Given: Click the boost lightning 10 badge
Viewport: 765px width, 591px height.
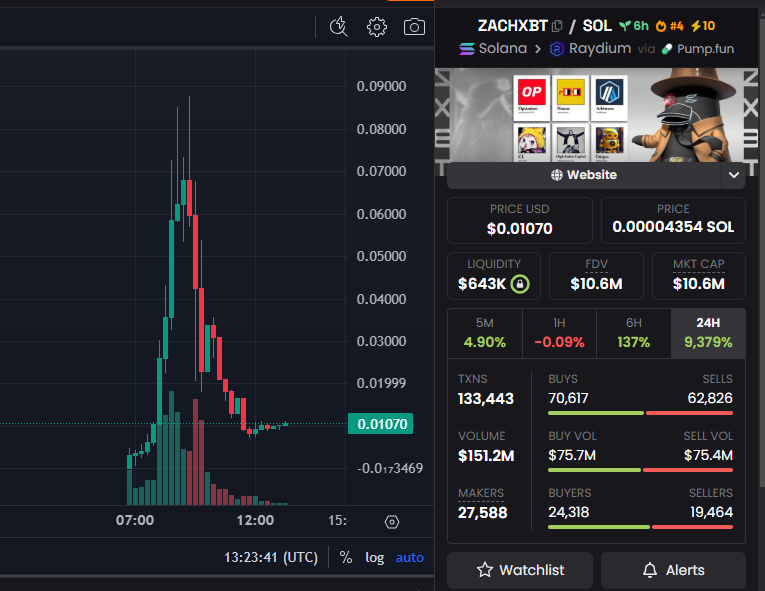Looking at the screenshot, I should pos(703,26).
